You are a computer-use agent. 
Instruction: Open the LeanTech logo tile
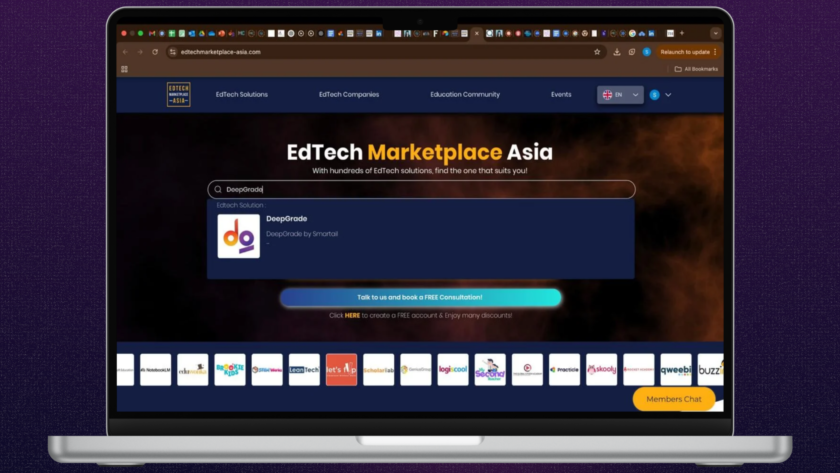[304, 370]
